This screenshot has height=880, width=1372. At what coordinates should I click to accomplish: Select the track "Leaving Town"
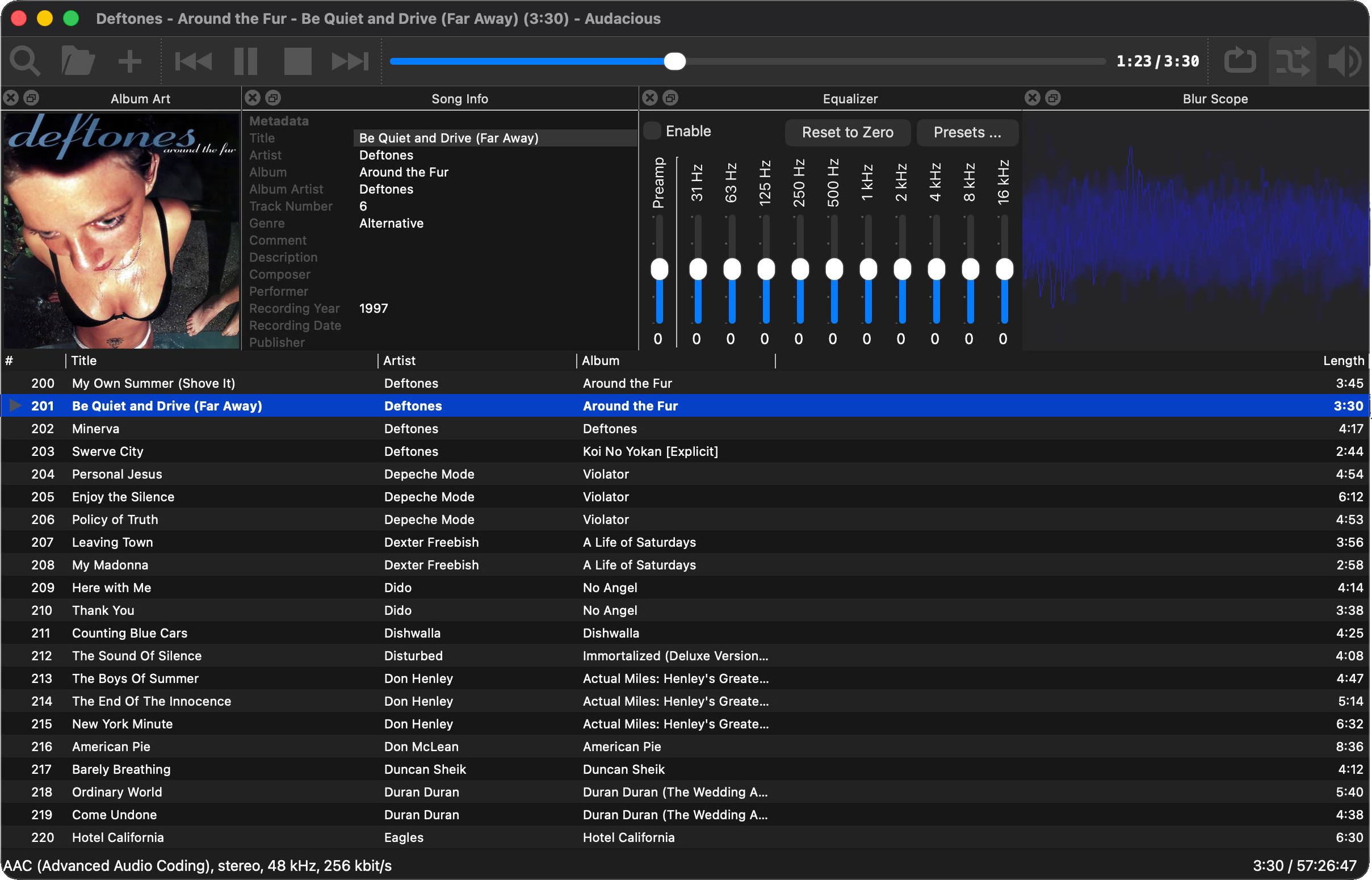point(685,543)
